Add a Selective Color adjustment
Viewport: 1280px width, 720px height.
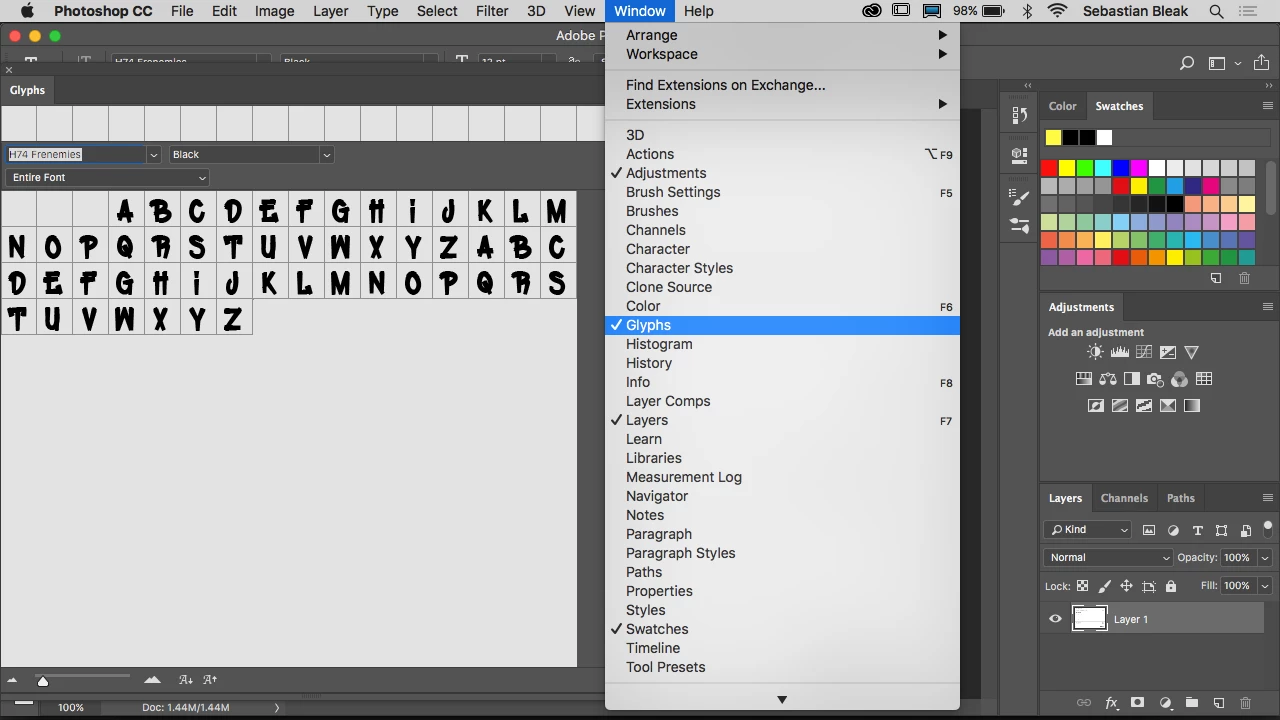click(x=1167, y=405)
